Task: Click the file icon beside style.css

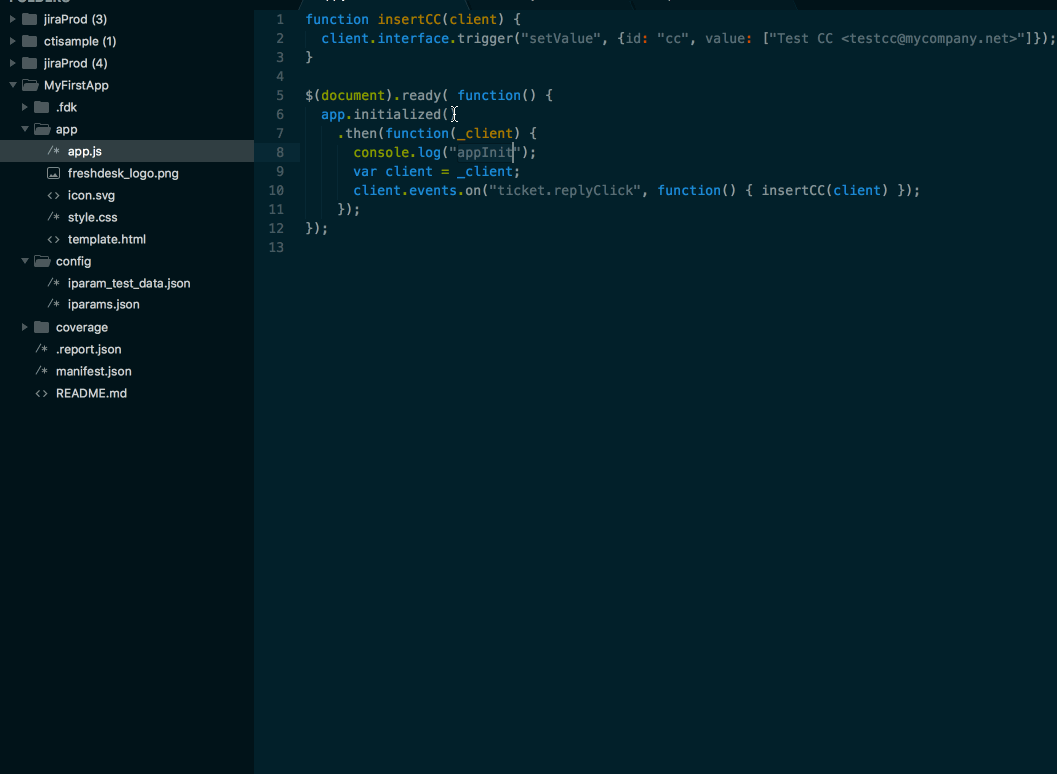Action: point(55,217)
